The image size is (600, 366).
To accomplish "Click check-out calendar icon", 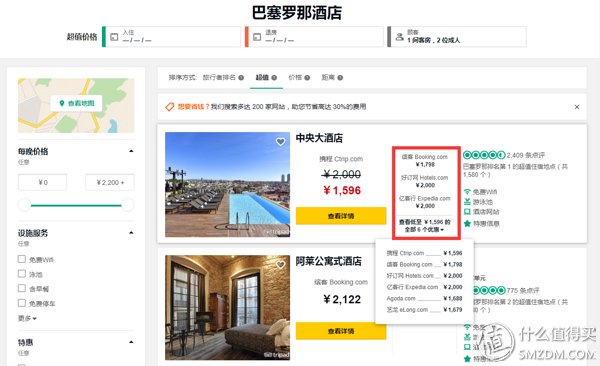I will [257, 37].
